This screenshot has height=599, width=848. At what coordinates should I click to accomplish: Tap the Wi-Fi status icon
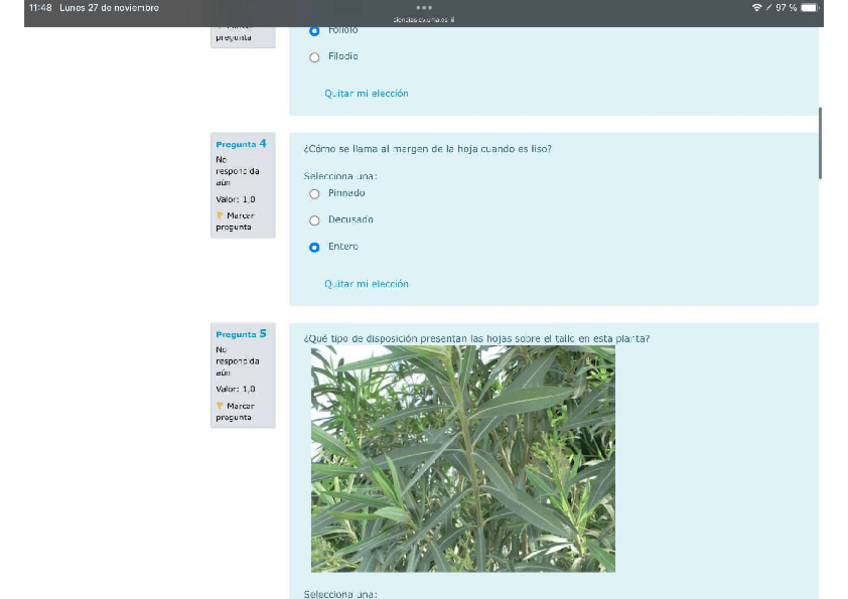[757, 8]
